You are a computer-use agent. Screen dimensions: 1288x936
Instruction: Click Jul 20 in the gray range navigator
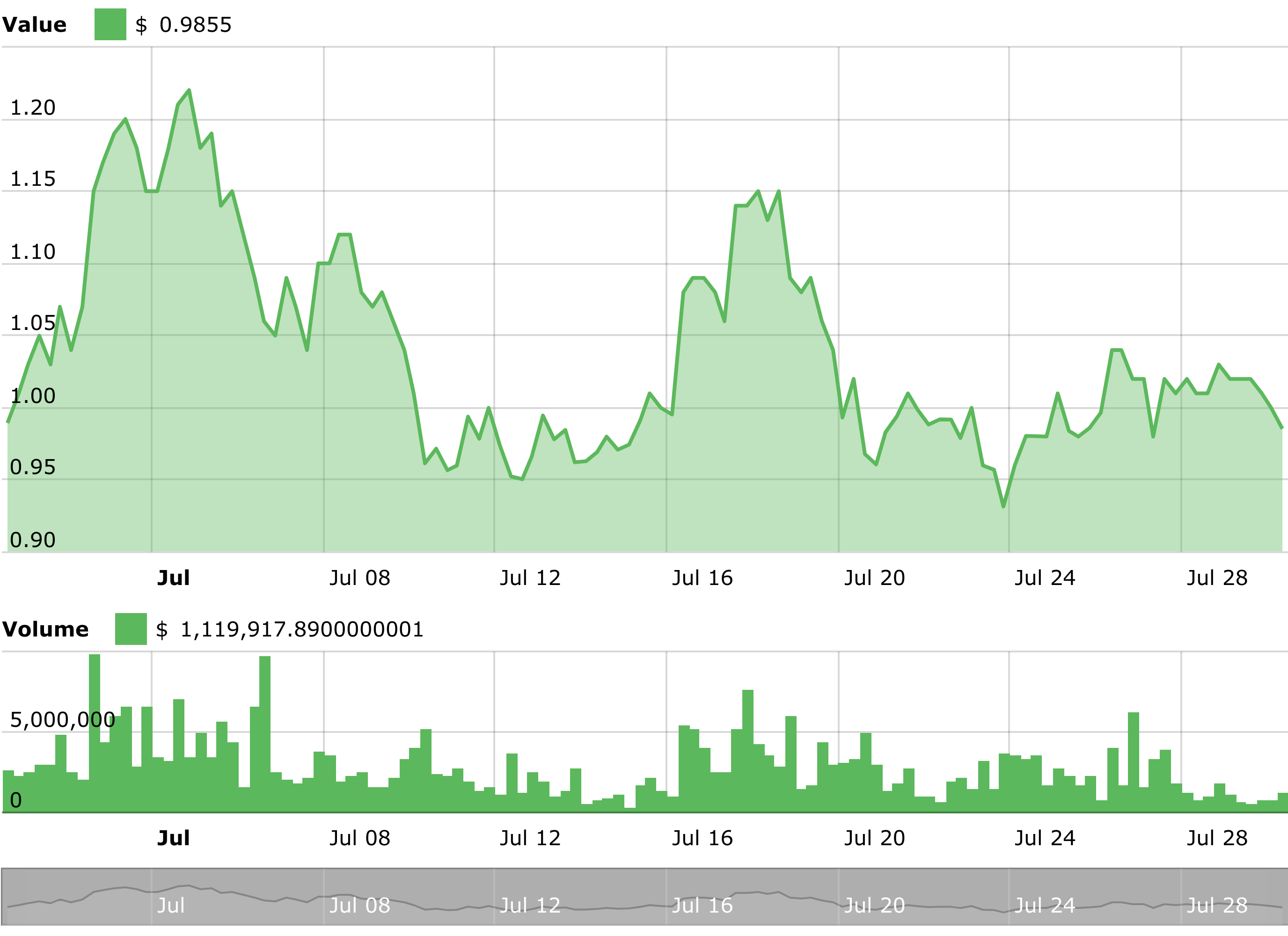tap(875, 905)
